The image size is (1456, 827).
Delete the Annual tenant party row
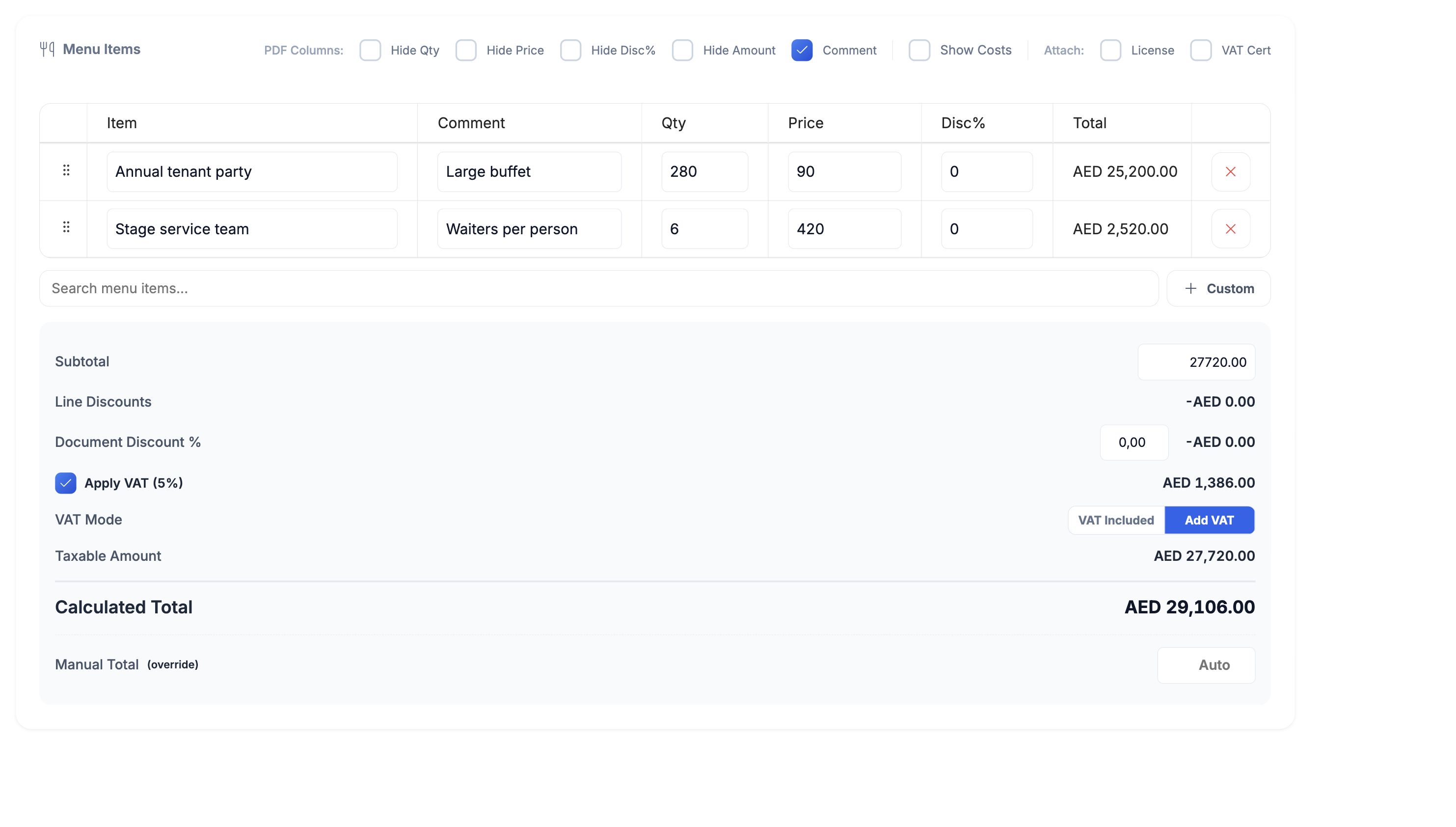(1230, 171)
